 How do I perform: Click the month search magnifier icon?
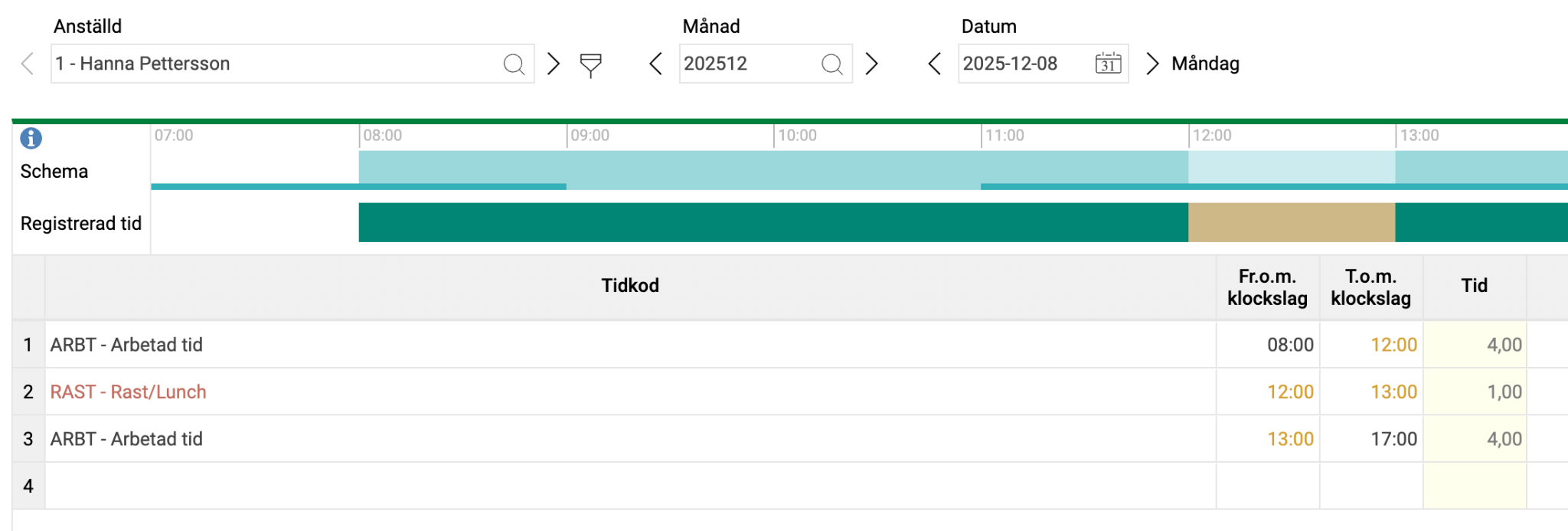coord(831,64)
